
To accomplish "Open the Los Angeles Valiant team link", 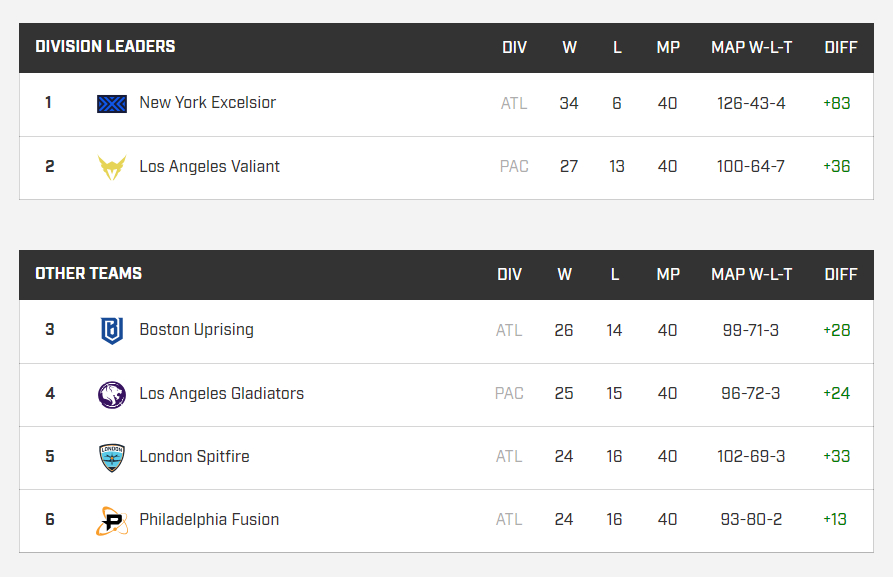I will pyautogui.click(x=209, y=167).
